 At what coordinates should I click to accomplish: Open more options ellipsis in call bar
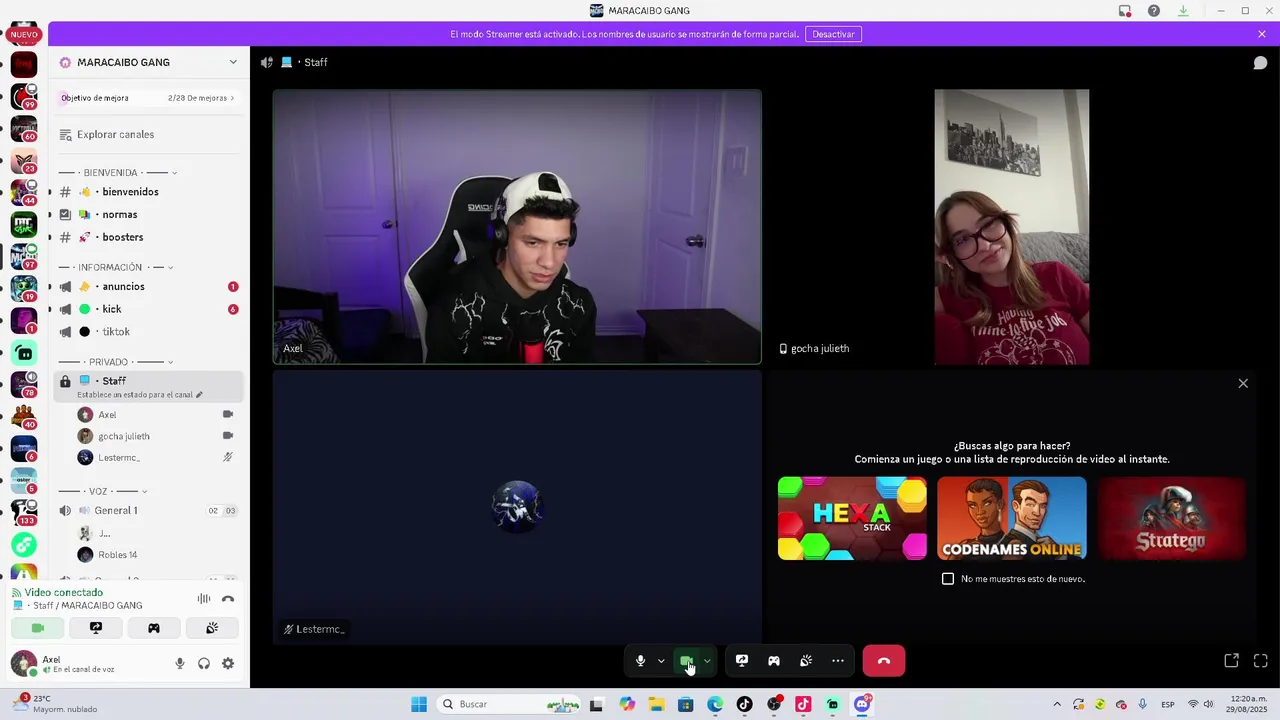pyautogui.click(x=838, y=661)
